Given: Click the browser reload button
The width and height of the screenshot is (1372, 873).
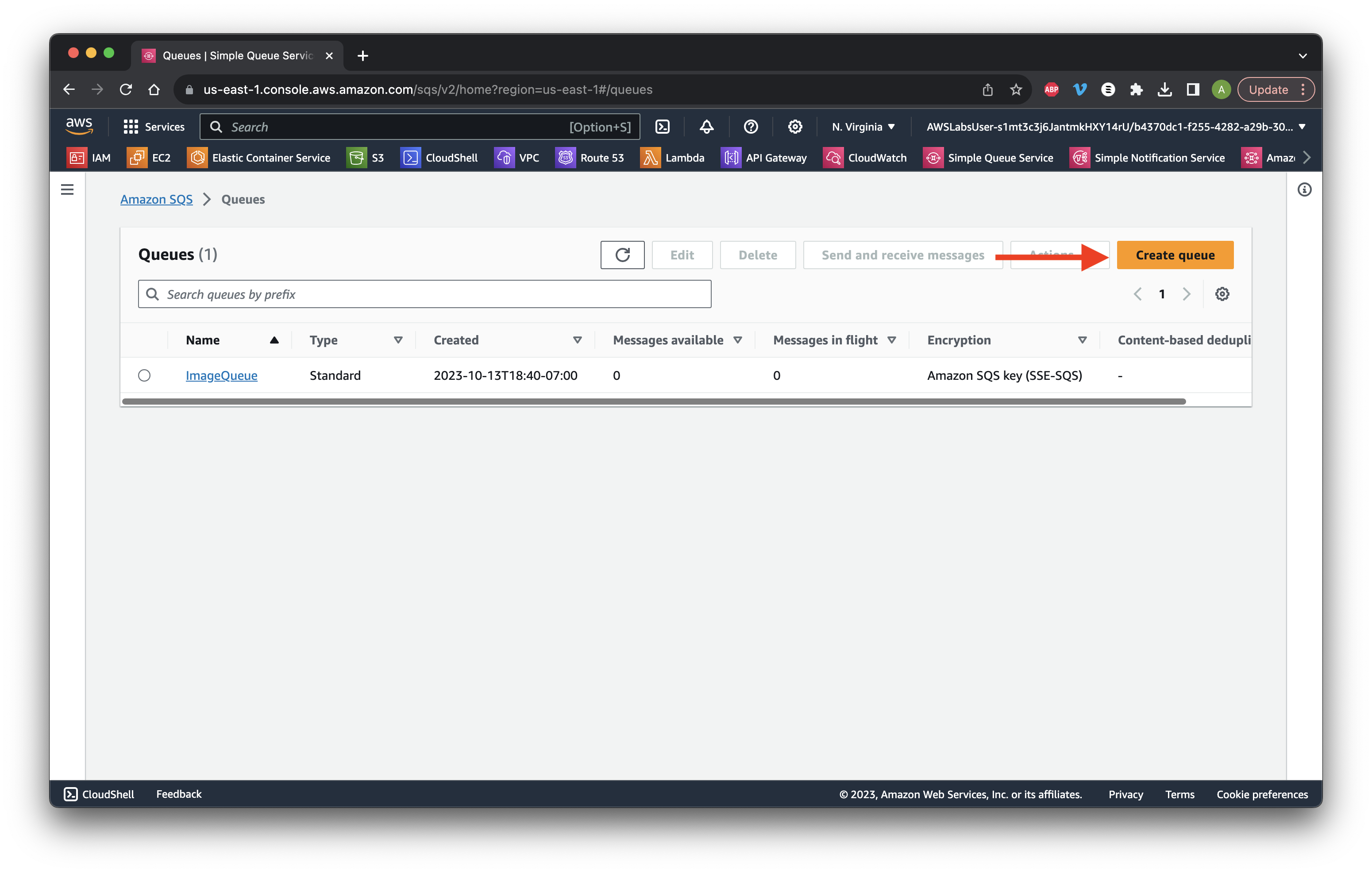Looking at the screenshot, I should coord(126,89).
